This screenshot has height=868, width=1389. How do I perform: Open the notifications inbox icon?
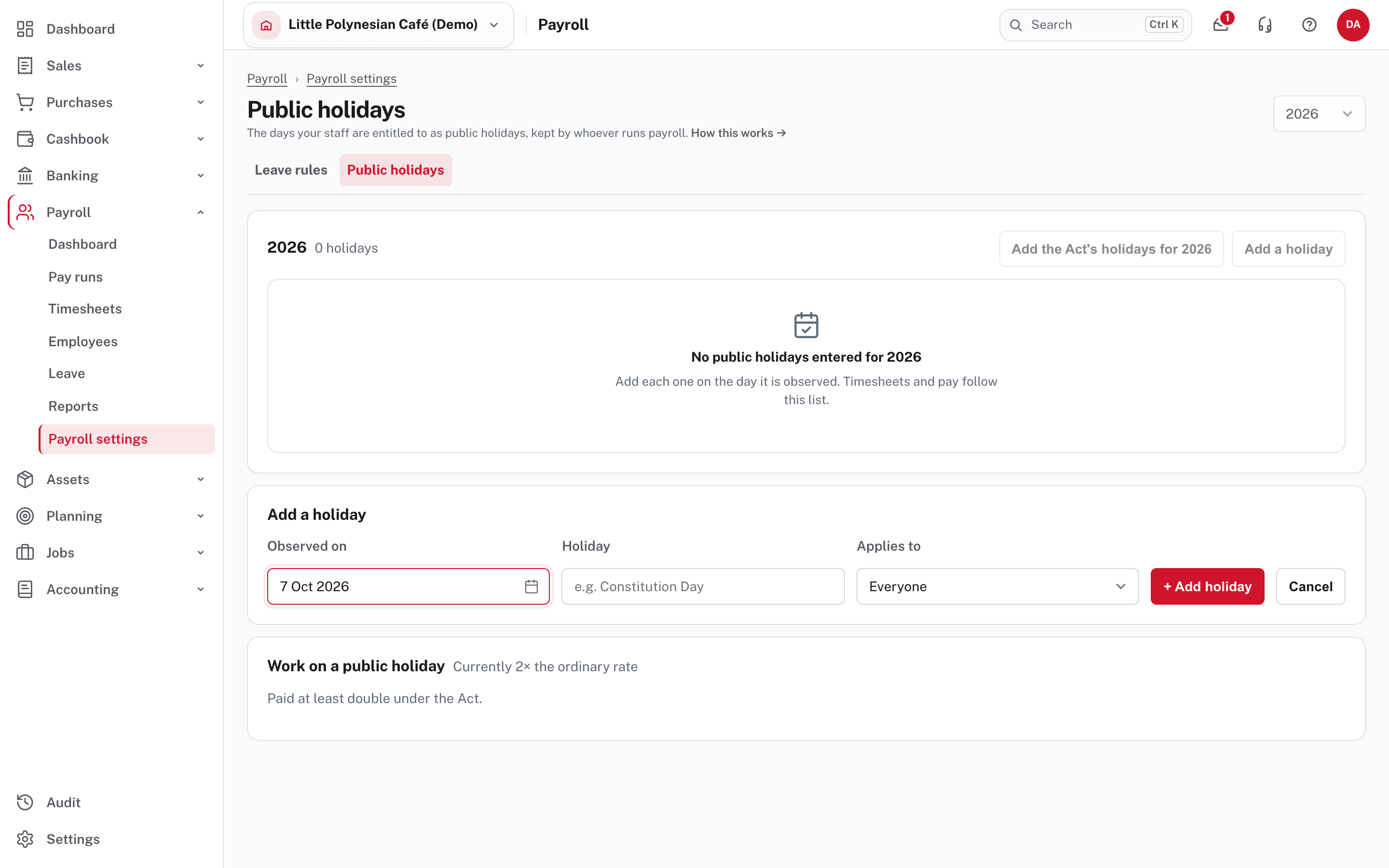pyautogui.click(x=1220, y=25)
